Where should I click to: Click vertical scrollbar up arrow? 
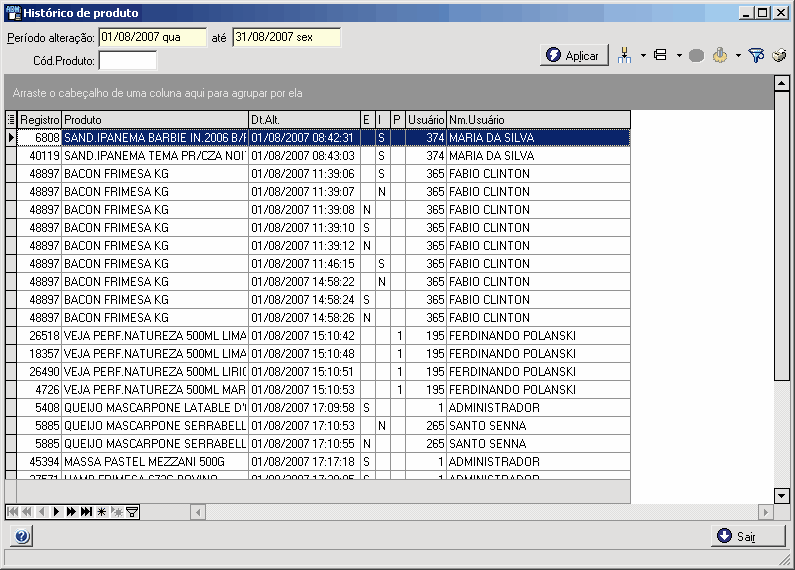tap(781, 83)
